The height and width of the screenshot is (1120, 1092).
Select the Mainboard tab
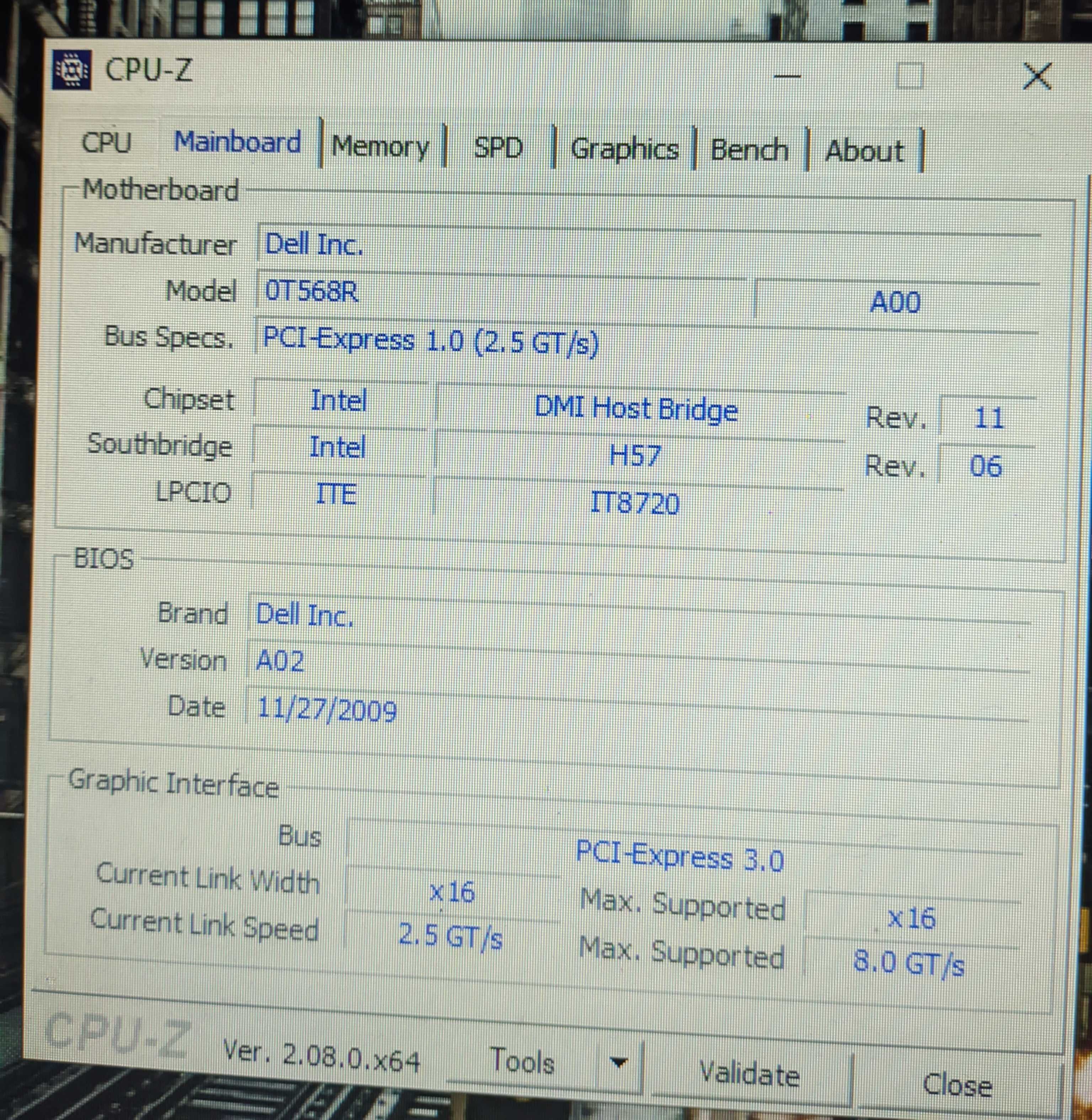coord(238,142)
